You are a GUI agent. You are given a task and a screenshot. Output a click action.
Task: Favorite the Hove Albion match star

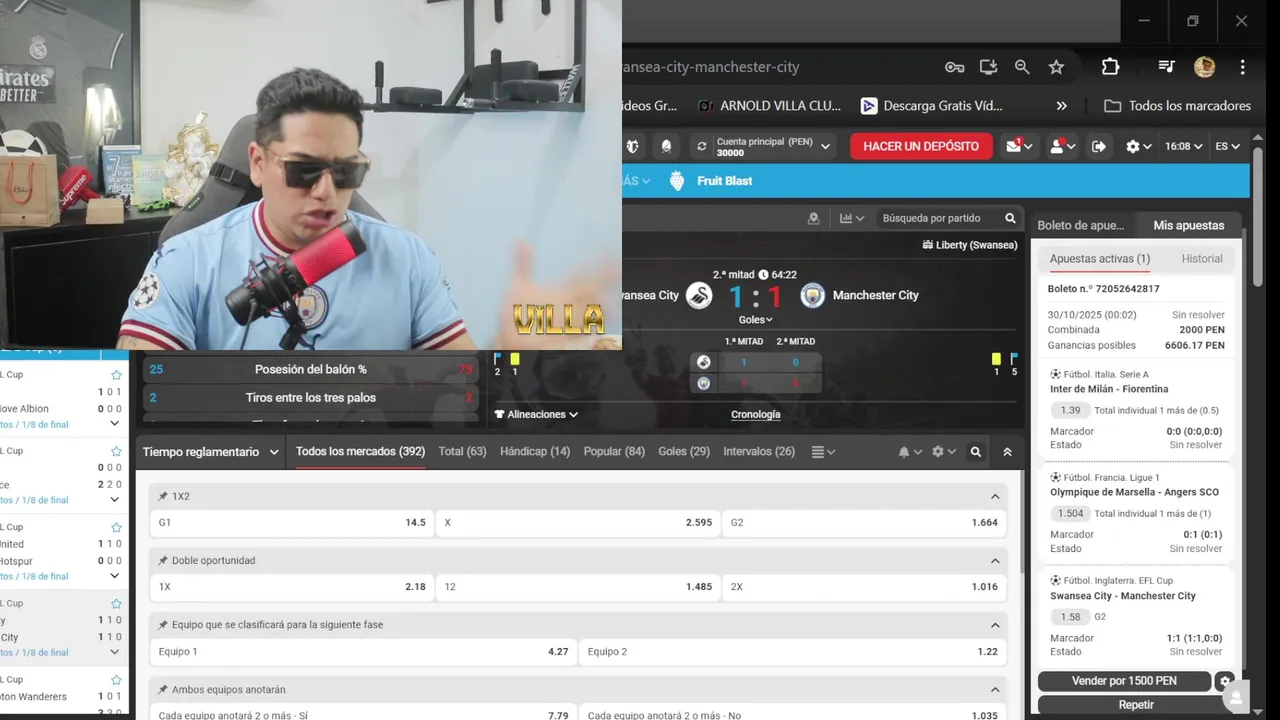(x=116, y=375)
